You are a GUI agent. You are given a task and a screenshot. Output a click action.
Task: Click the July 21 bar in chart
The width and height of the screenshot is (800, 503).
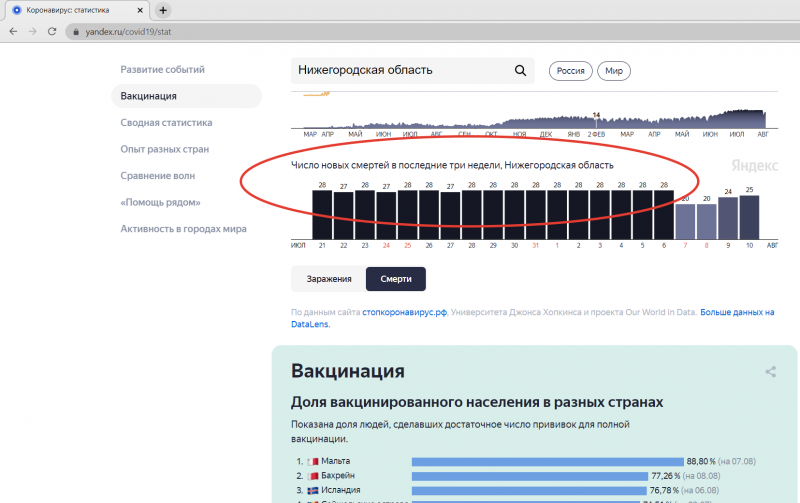pos(322,215)
